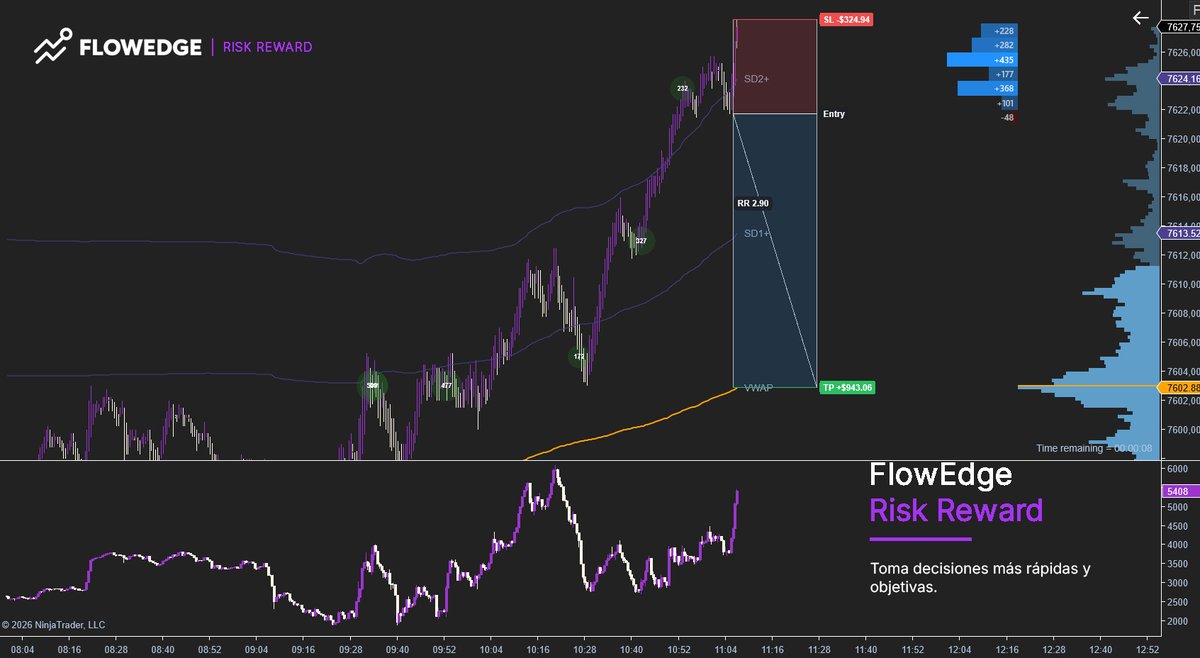The height and width of the screenshot is (658, 1200).
Task: Click the +101 delta bar
Action: 1007,103
